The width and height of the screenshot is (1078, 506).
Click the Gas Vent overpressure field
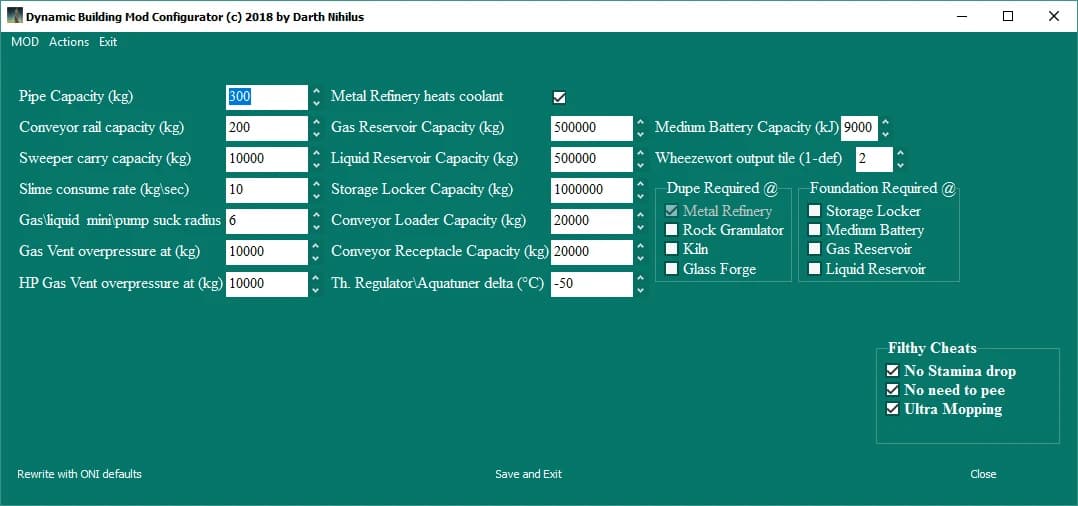(267, 252)
